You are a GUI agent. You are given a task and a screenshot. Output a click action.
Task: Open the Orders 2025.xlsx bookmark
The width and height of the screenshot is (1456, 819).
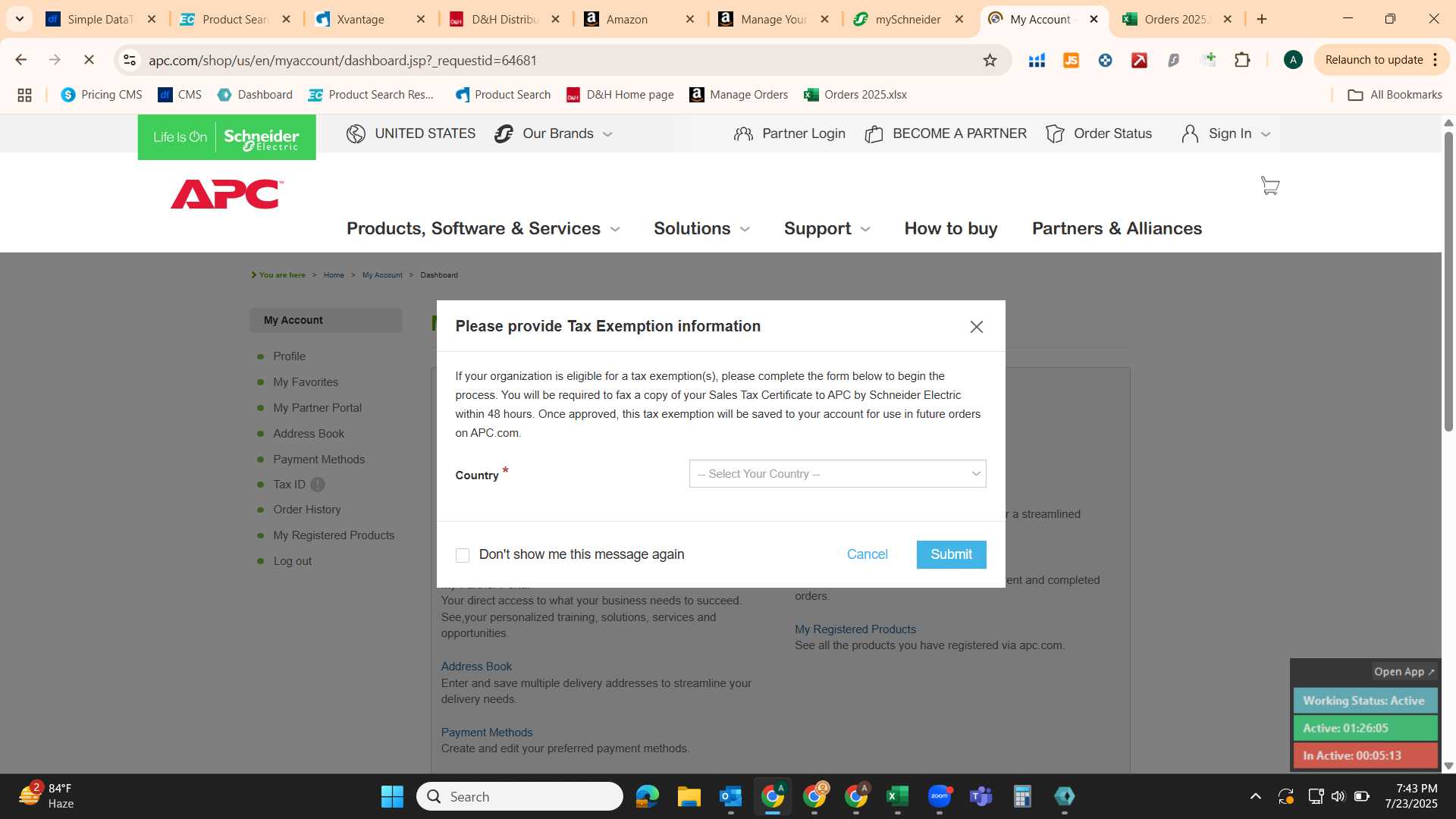(855, 95)
